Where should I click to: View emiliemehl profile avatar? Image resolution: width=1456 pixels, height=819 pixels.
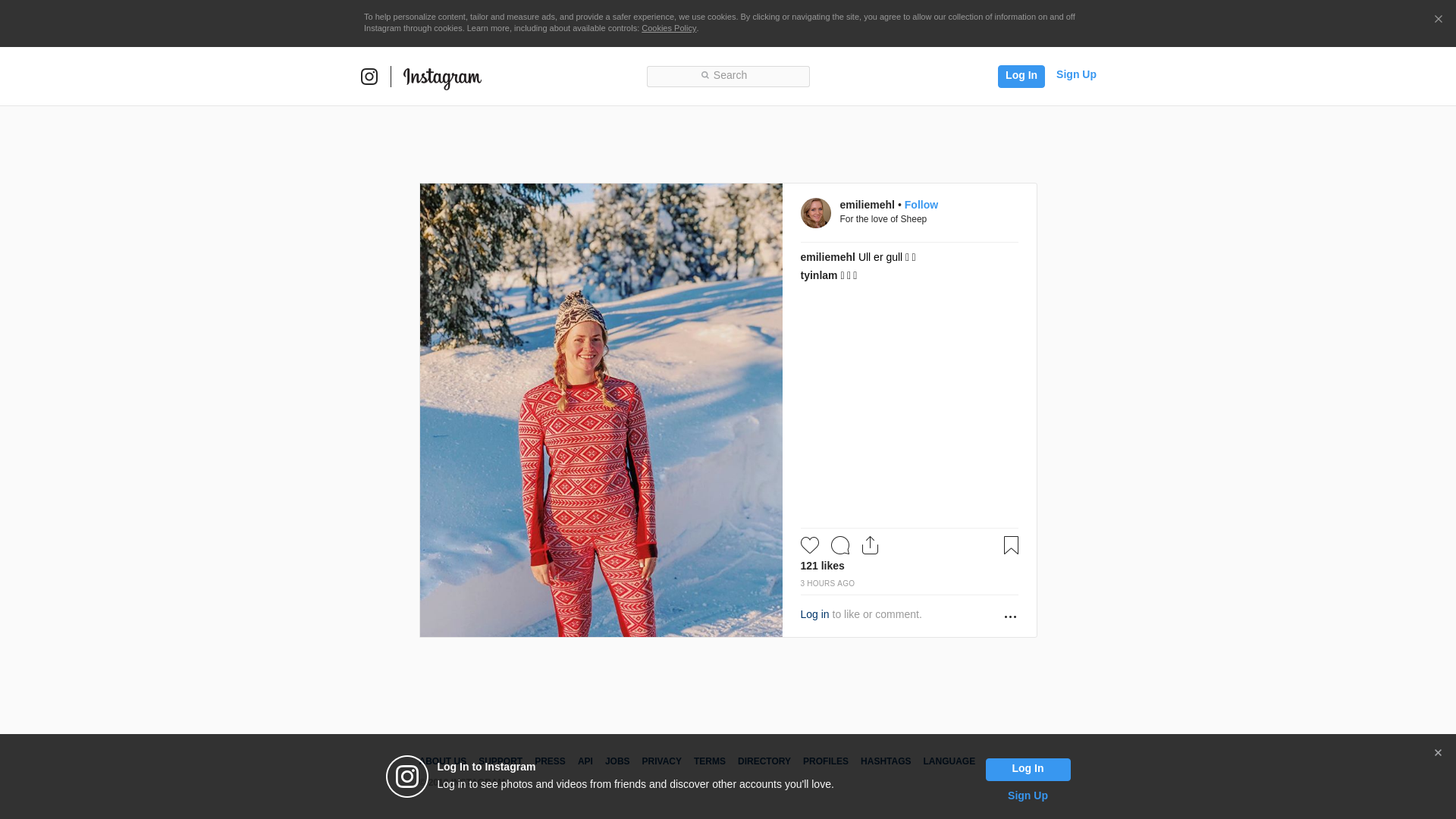coord(816,213)
